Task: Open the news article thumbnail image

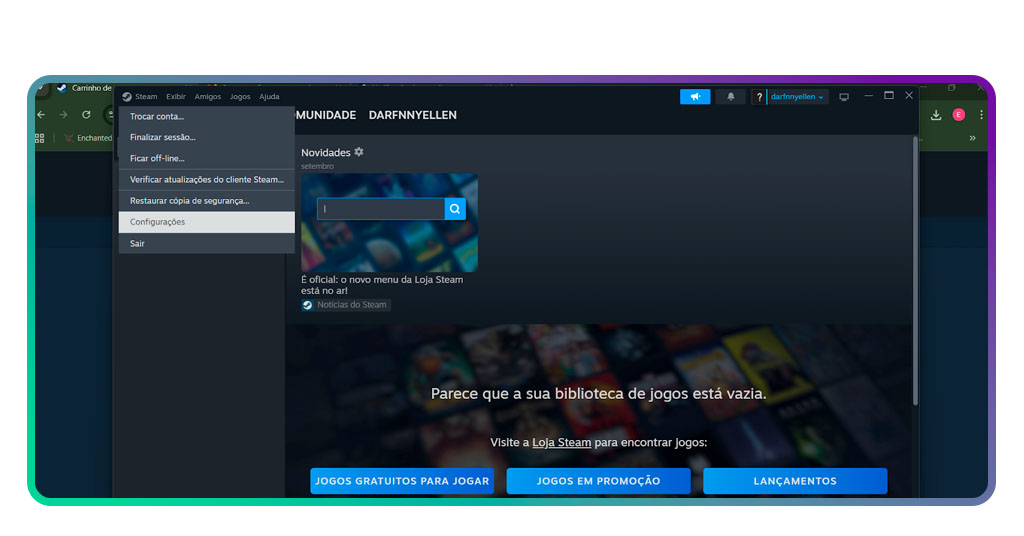Action: (x=389, y=222)
